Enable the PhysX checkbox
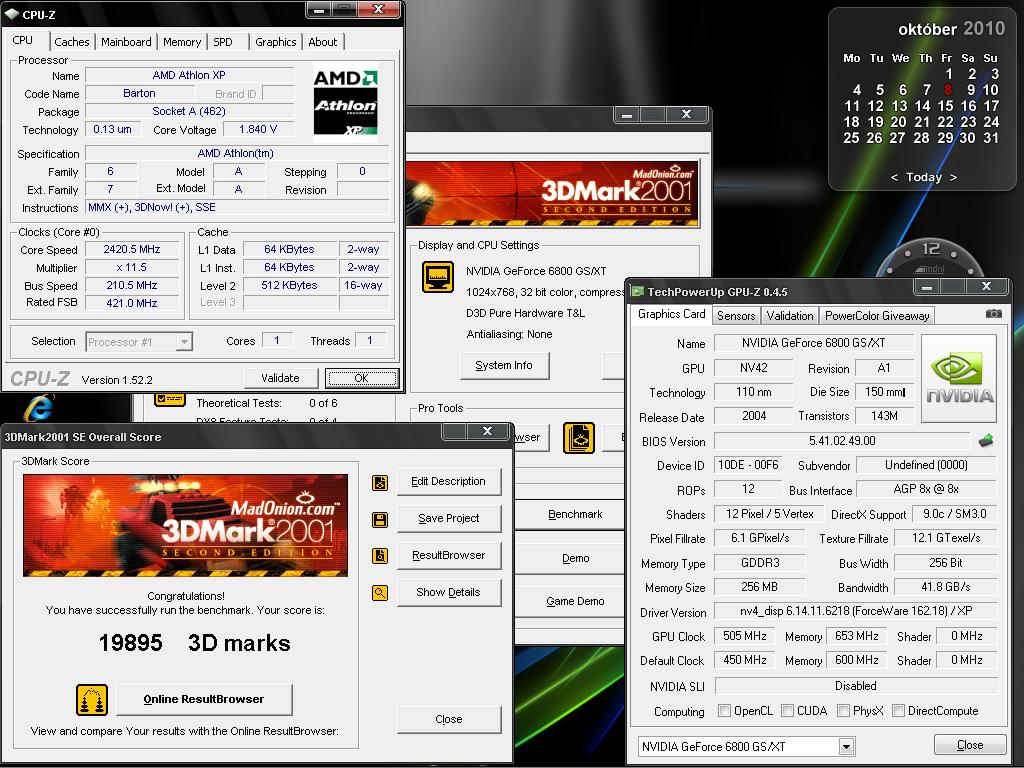The width and height of the screenshot is (1024, 768). tap(844, 711)
